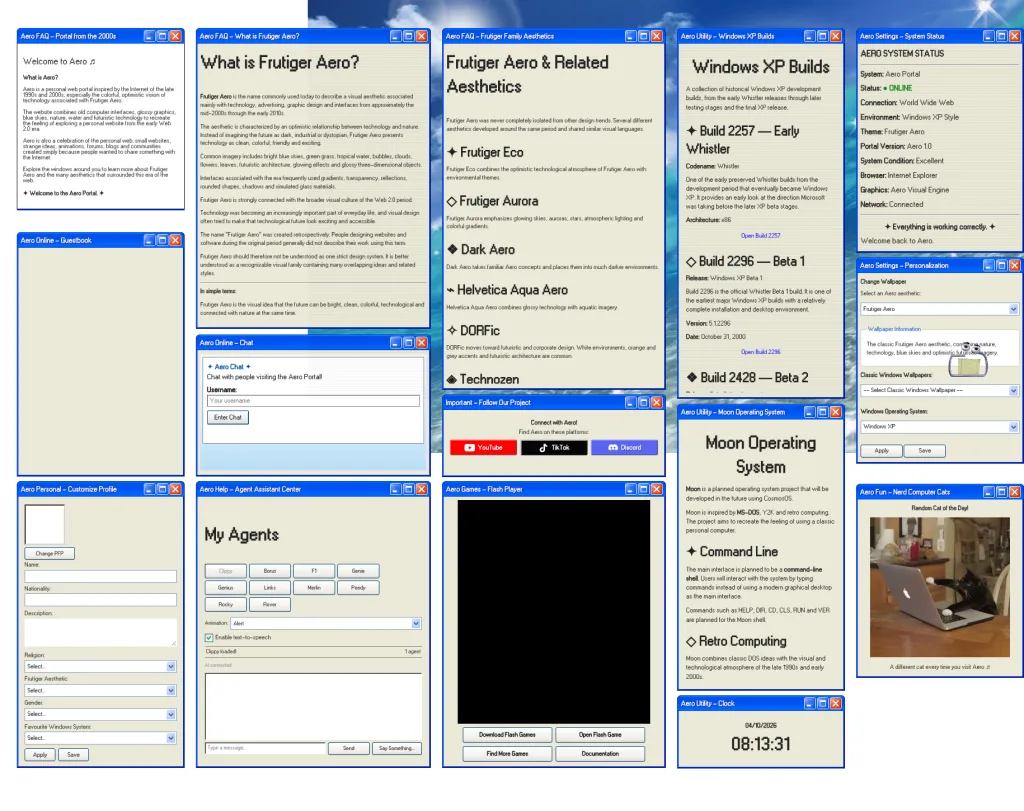Viewport: 1024px width, 811px height.
Task: Uncheck Enable text-to-speech checkbox
Action: [x=209, y=637]
